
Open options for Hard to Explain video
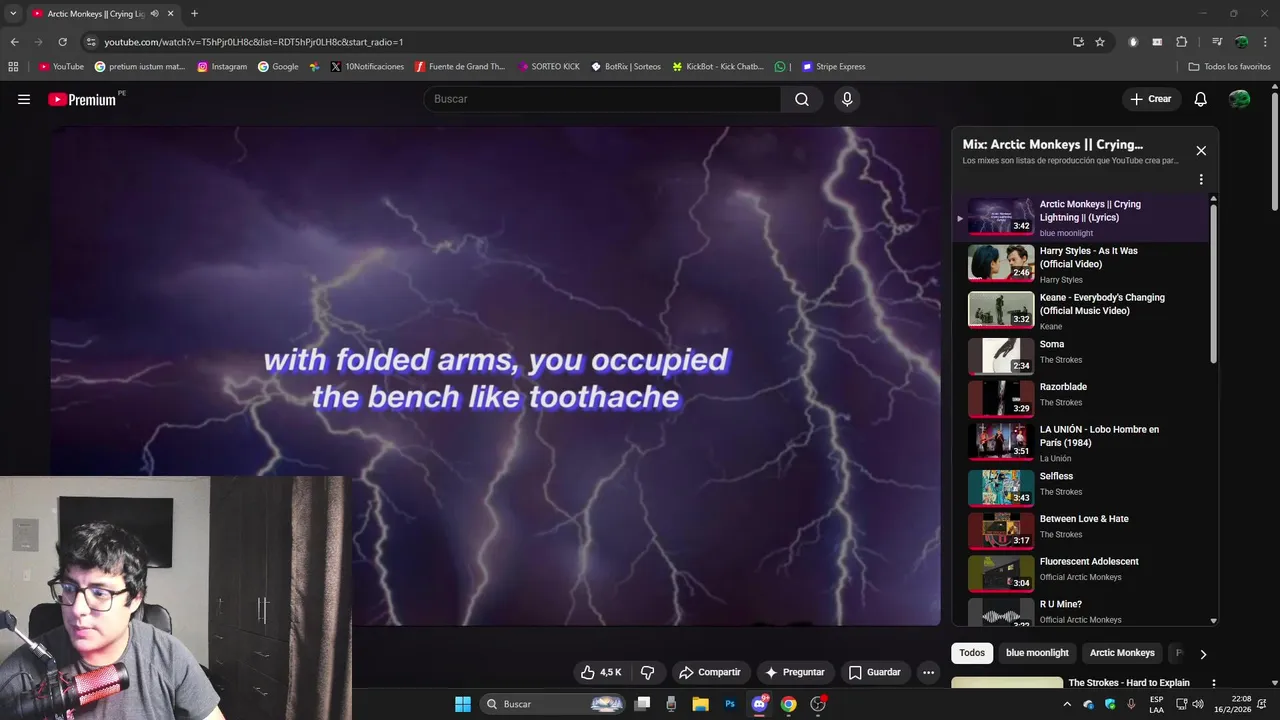(1214, 684)
